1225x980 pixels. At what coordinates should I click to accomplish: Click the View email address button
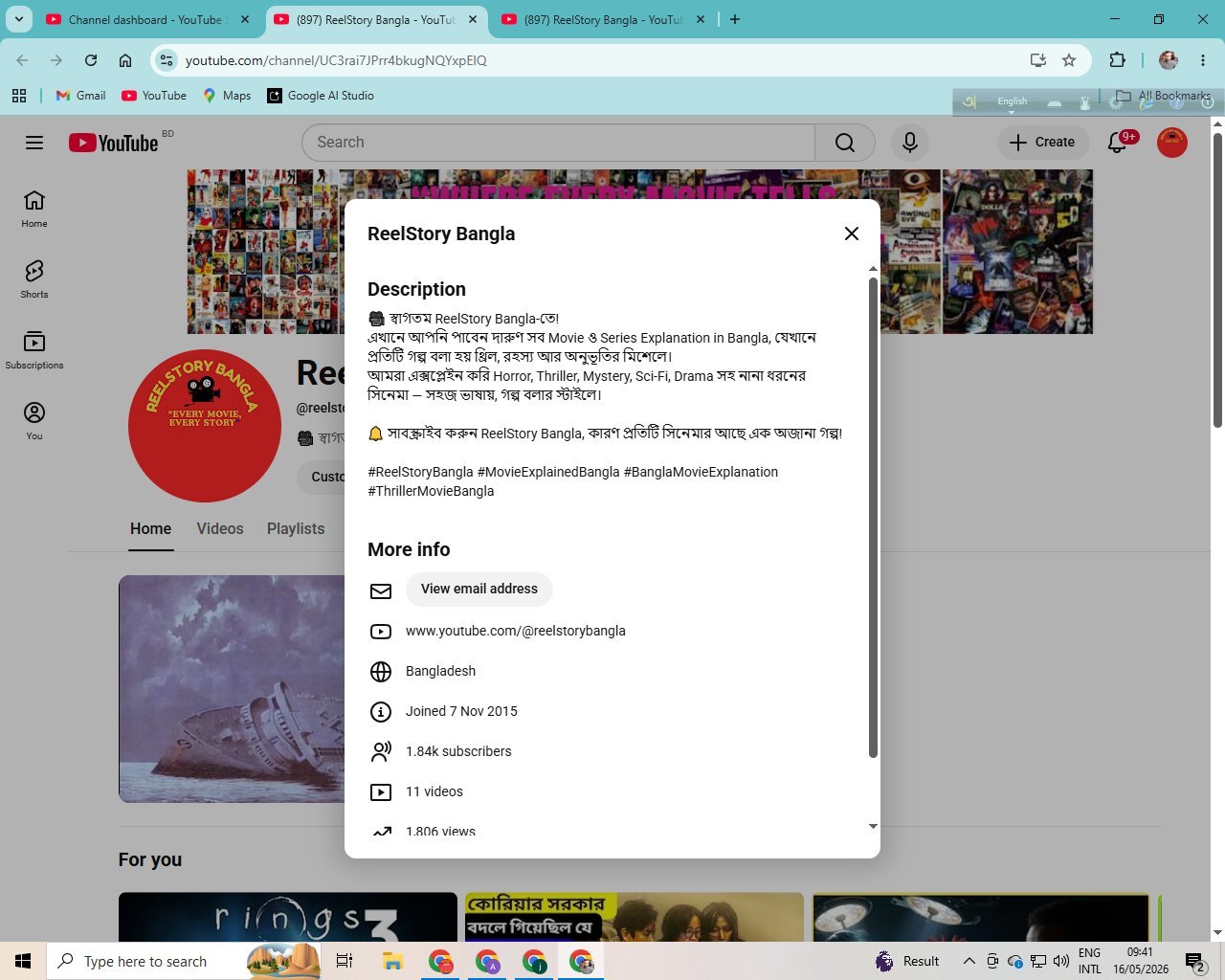click(479, 589)
